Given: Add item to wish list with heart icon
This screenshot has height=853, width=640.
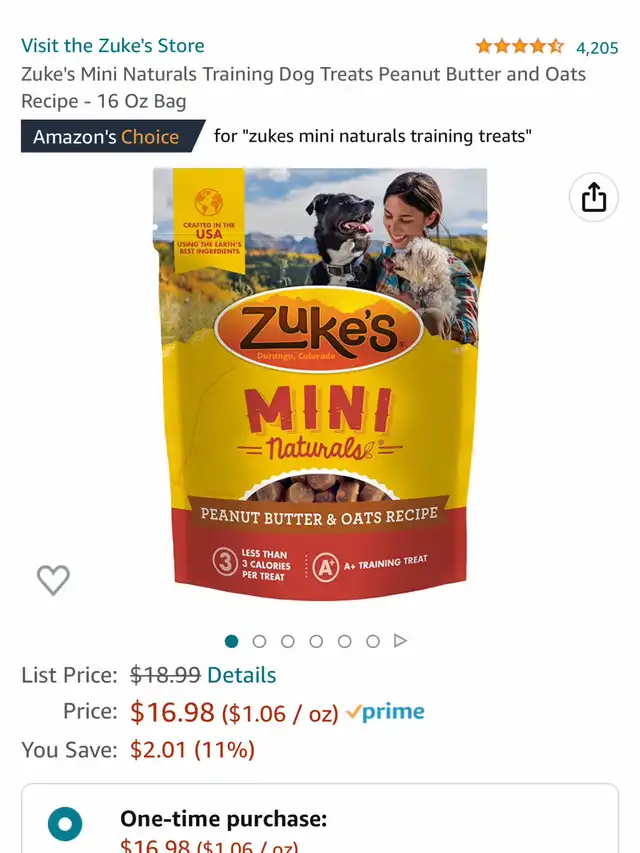Looking at the screenshot, I should click(x=53, y=580).
